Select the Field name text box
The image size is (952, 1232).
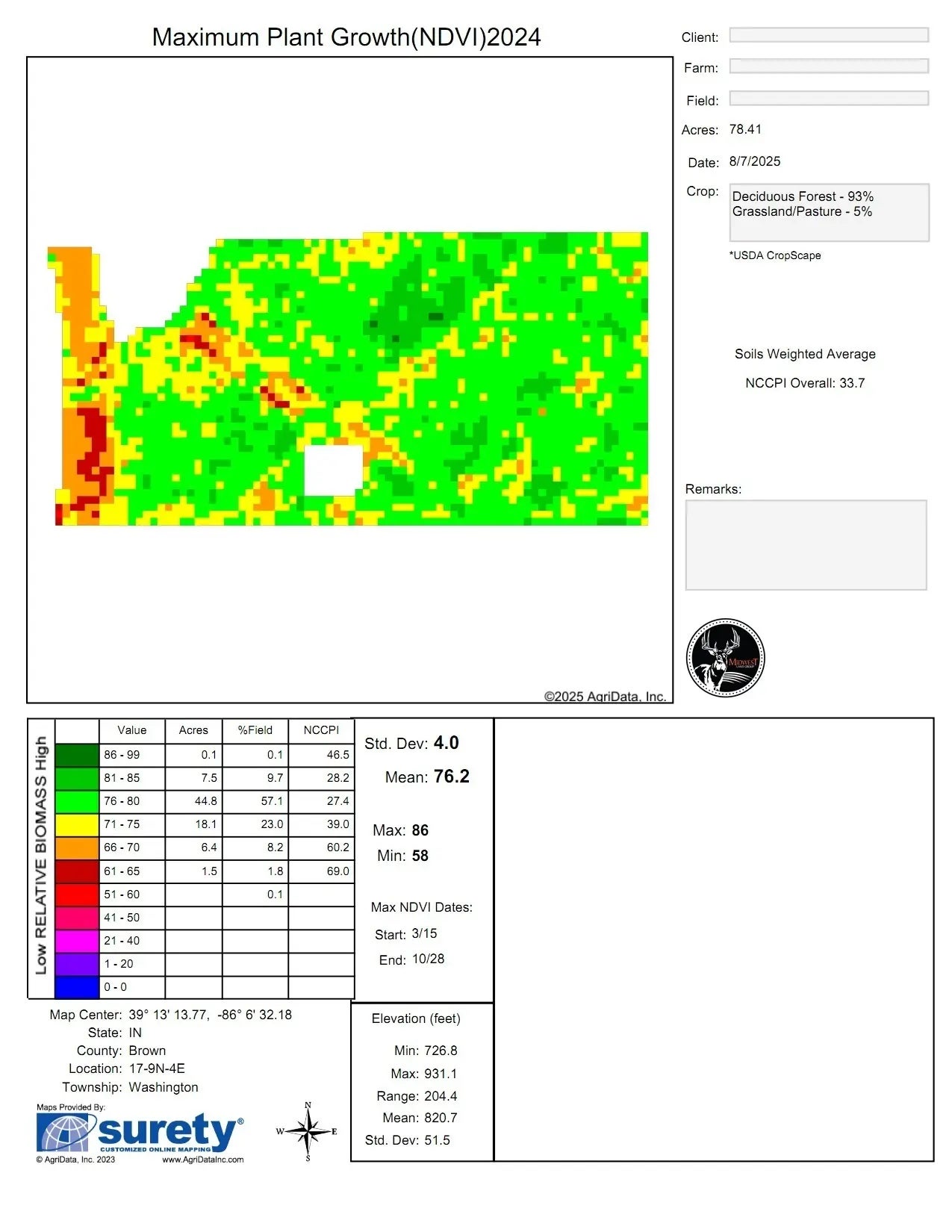[828, 99]
